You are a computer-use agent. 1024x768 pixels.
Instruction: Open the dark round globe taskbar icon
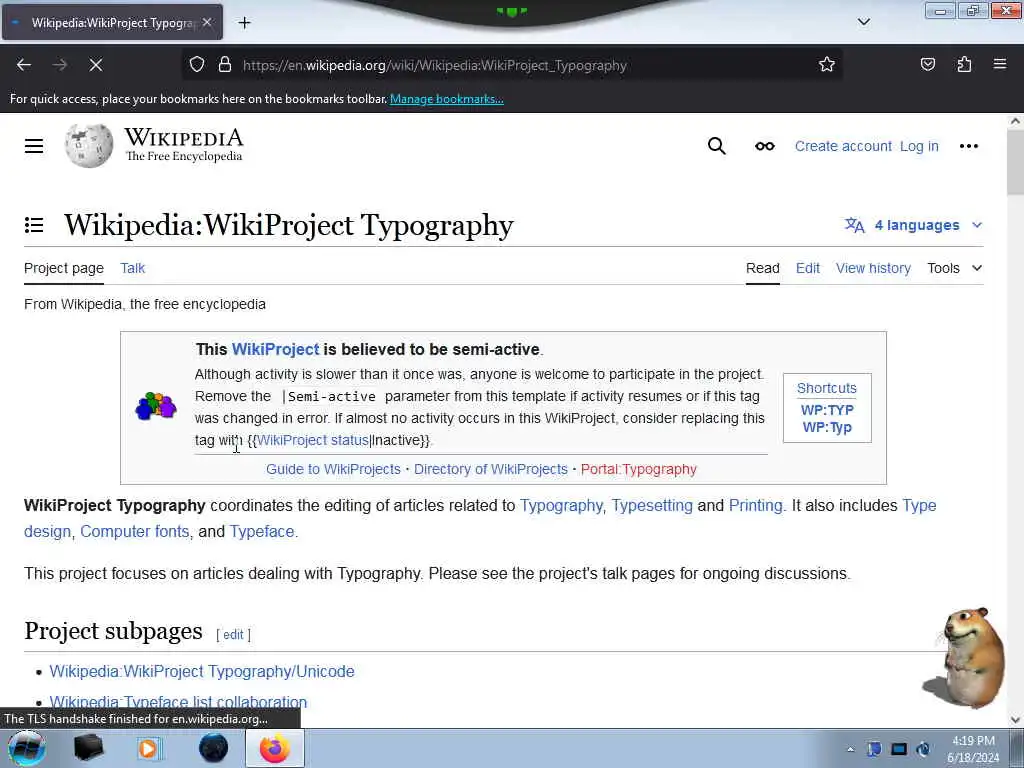(214, 748)
